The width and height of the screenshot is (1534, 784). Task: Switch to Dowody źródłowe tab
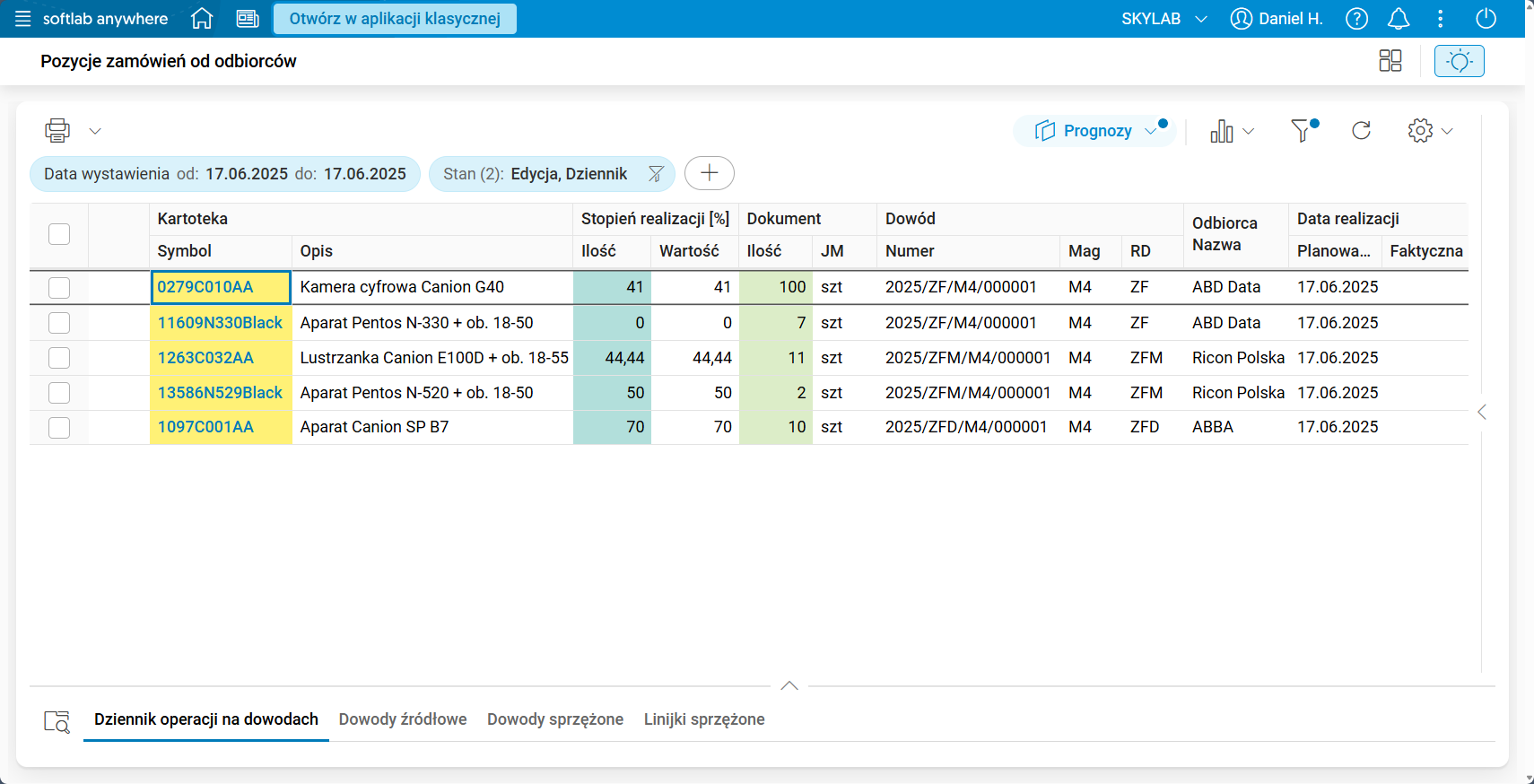pyautogui.click(x=403, y=719)
